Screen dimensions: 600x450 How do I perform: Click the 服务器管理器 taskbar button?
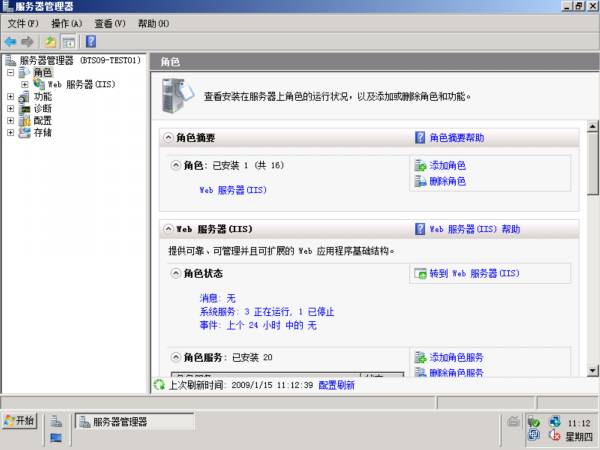135,422
